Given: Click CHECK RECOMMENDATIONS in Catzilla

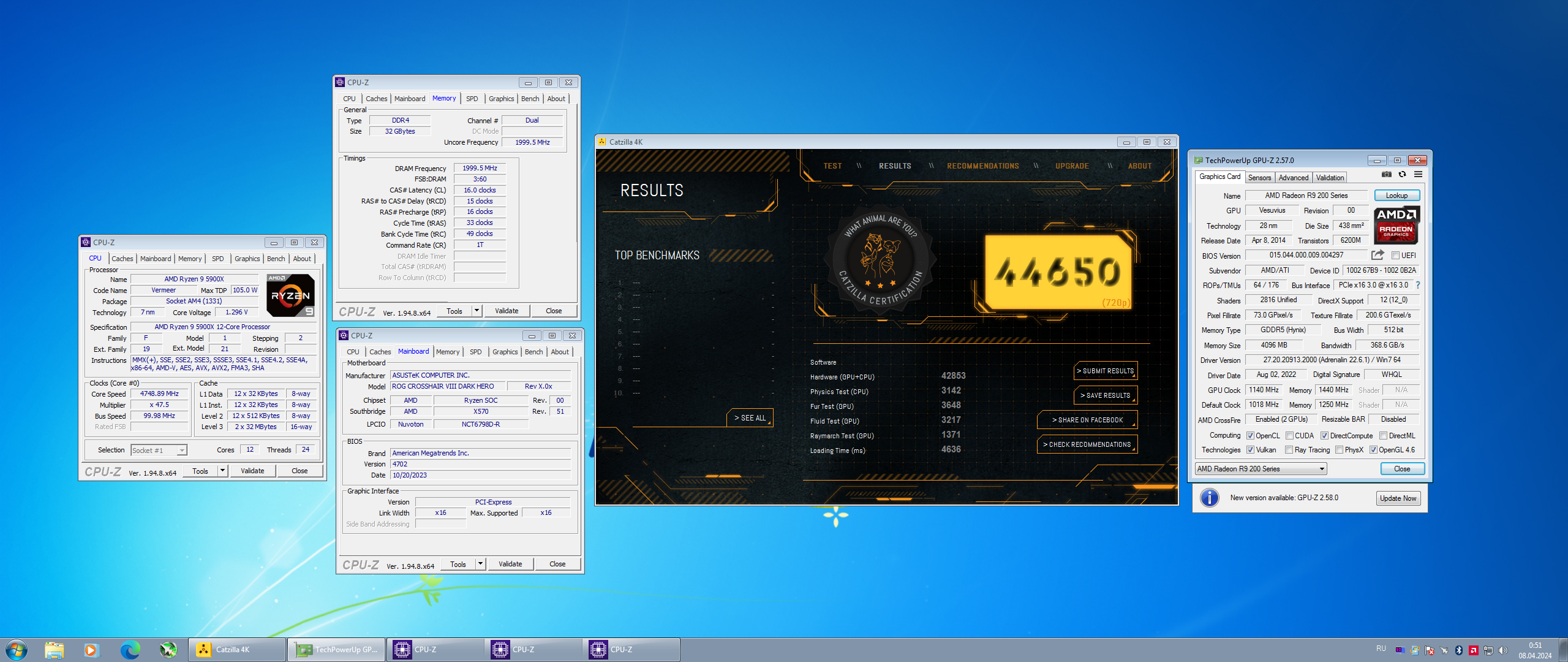Looking at the screenshot, I should 1087,444.
